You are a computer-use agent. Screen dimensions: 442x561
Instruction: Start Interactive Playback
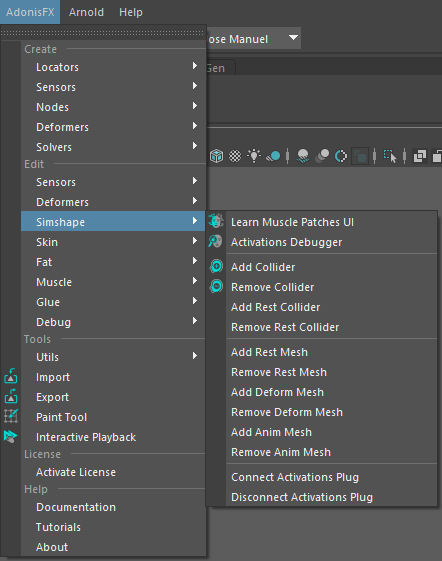click(113, 437)
